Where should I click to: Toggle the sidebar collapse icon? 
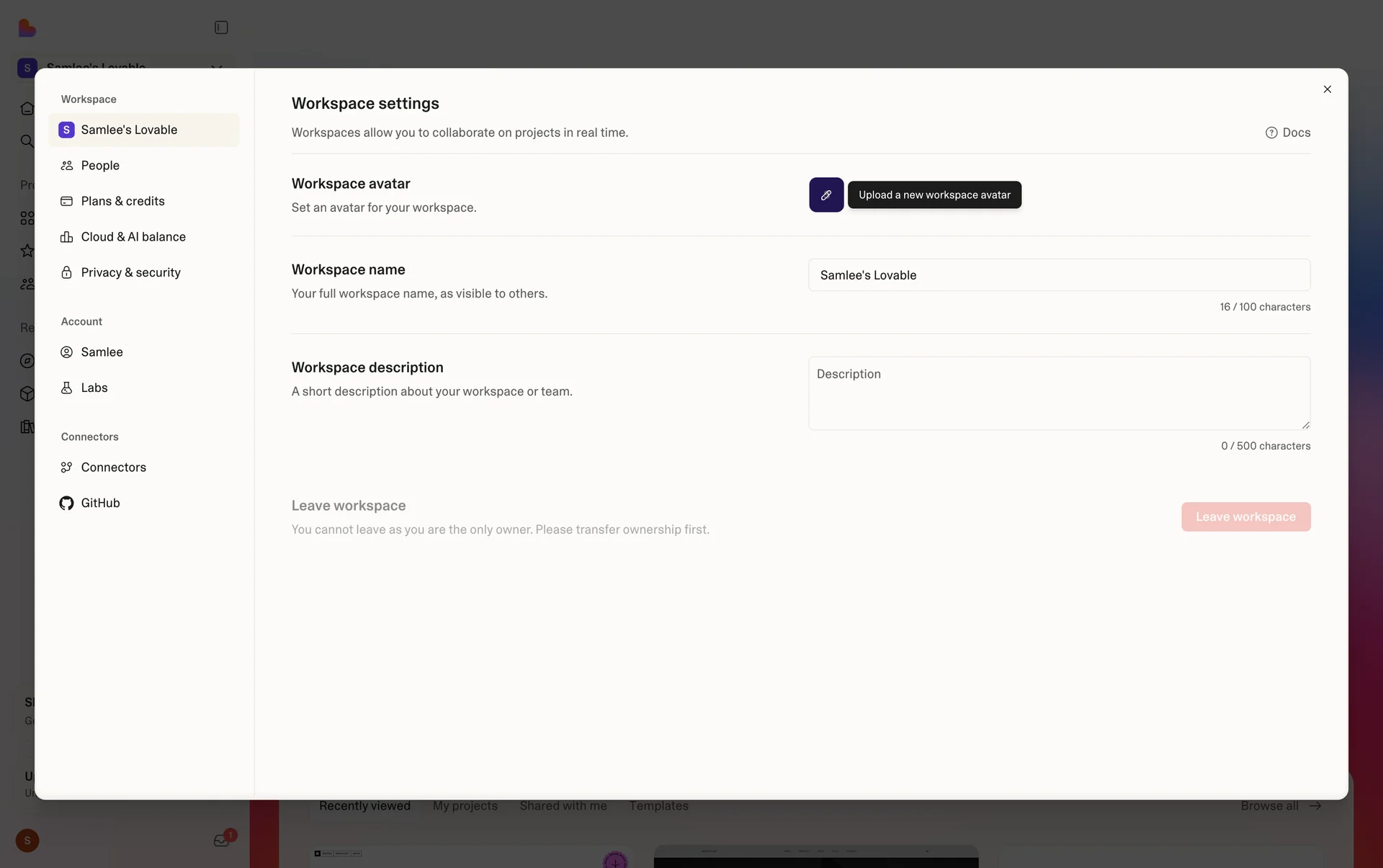(x=221, y=27)
